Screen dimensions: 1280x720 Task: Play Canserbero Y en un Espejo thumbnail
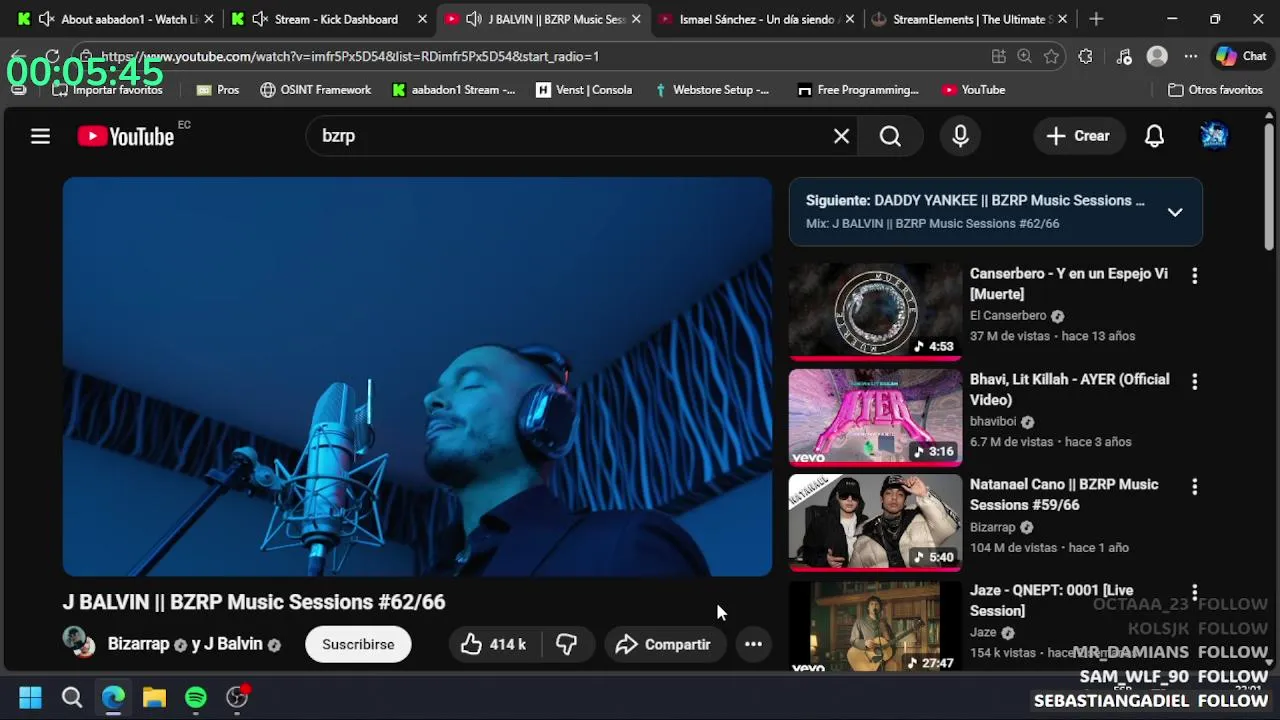[875, 311]
